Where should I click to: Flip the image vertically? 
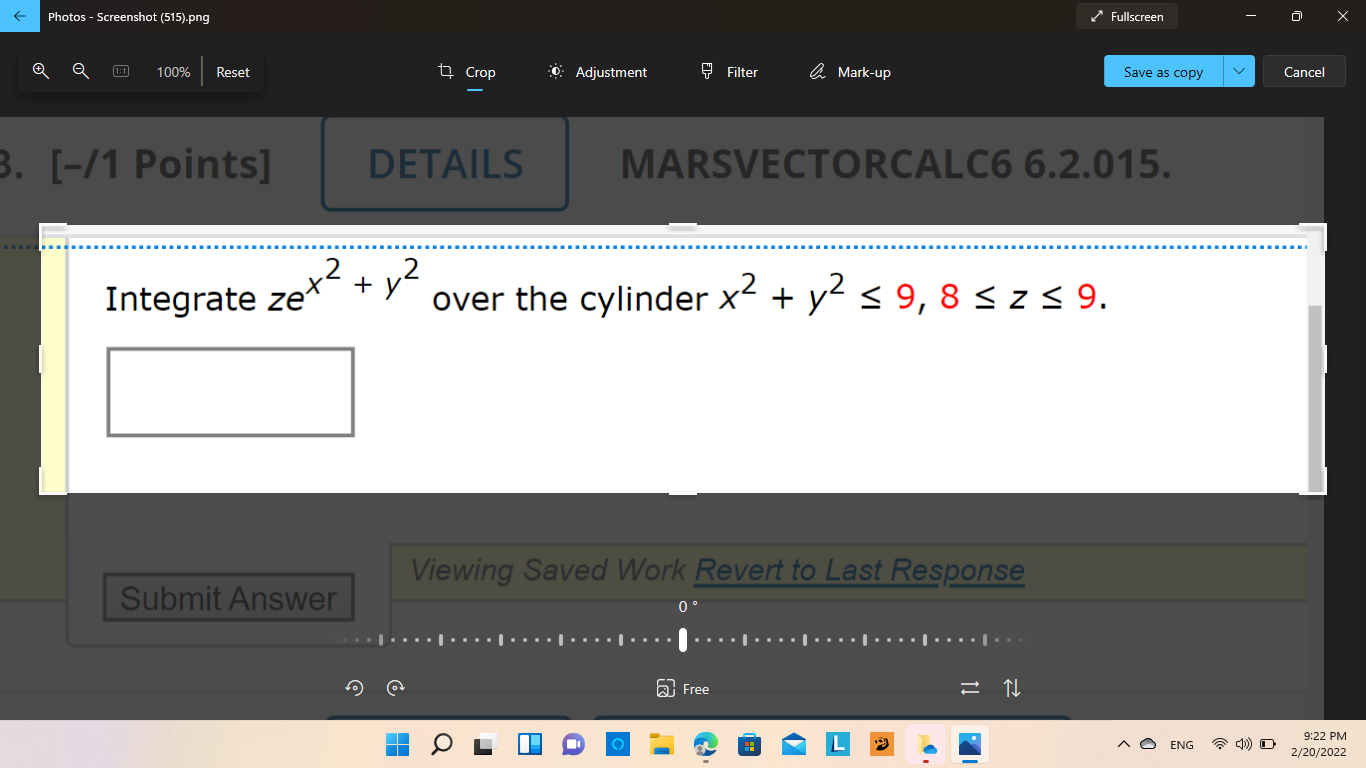pos(1012,688)
